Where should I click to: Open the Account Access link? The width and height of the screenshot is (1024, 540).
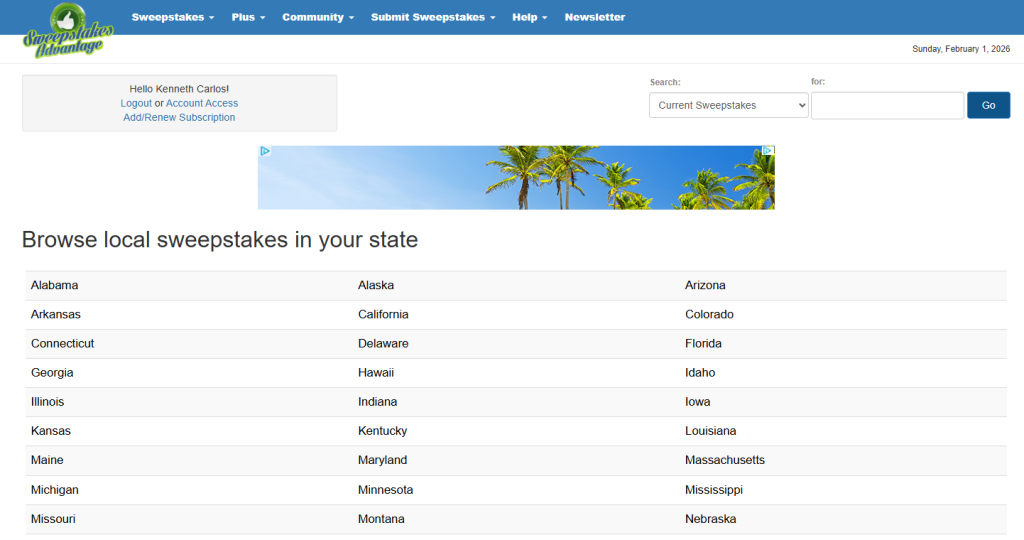[202, 103]
